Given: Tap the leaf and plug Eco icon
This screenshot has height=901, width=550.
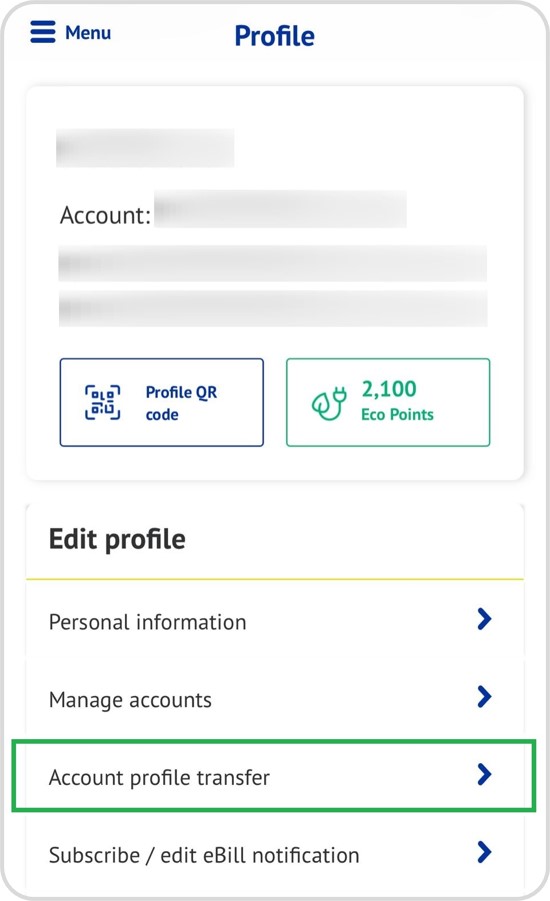Looking at the screenshot, I should point(329,403).
